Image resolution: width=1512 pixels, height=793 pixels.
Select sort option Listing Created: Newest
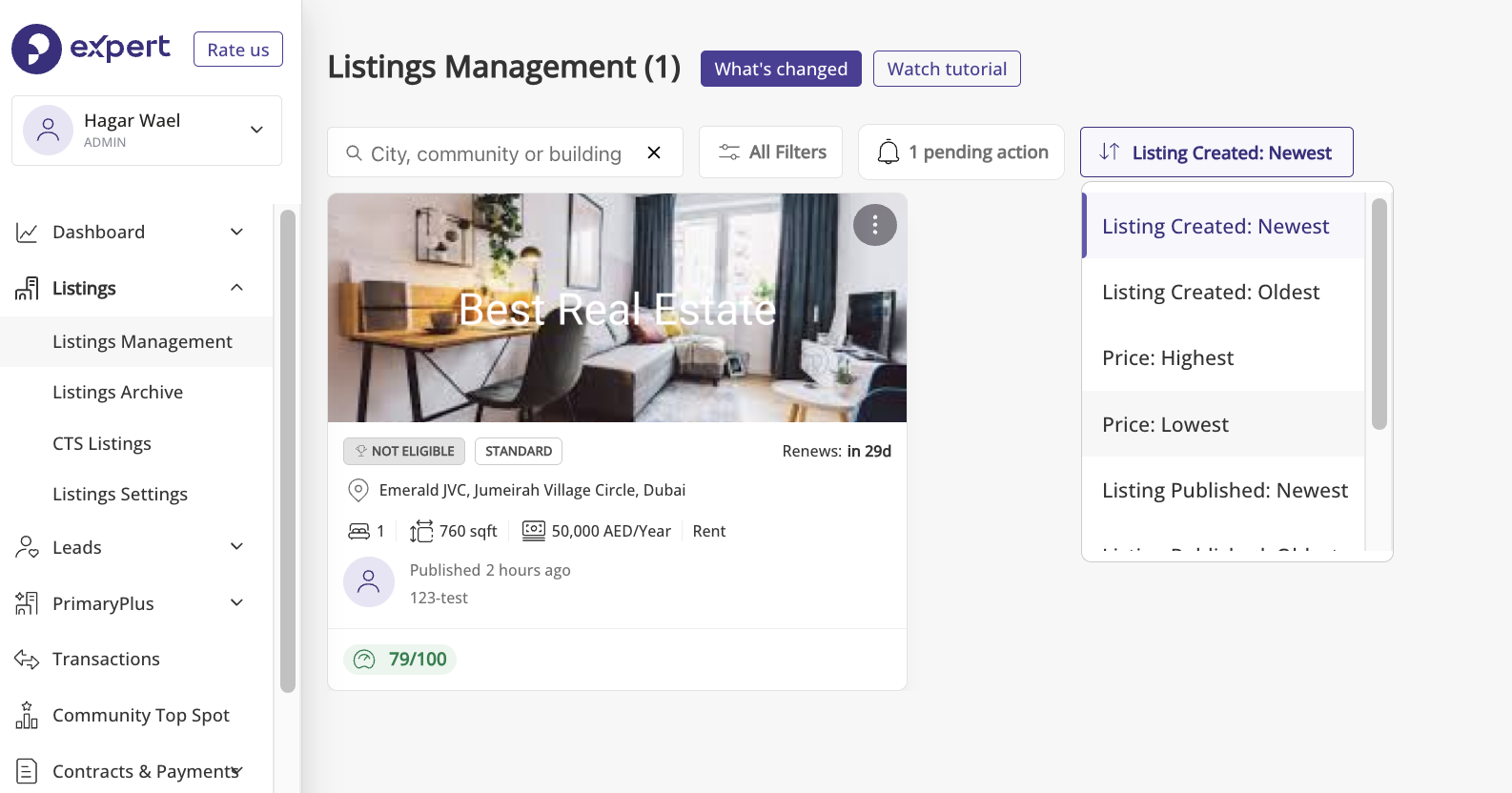point(1223,226)
